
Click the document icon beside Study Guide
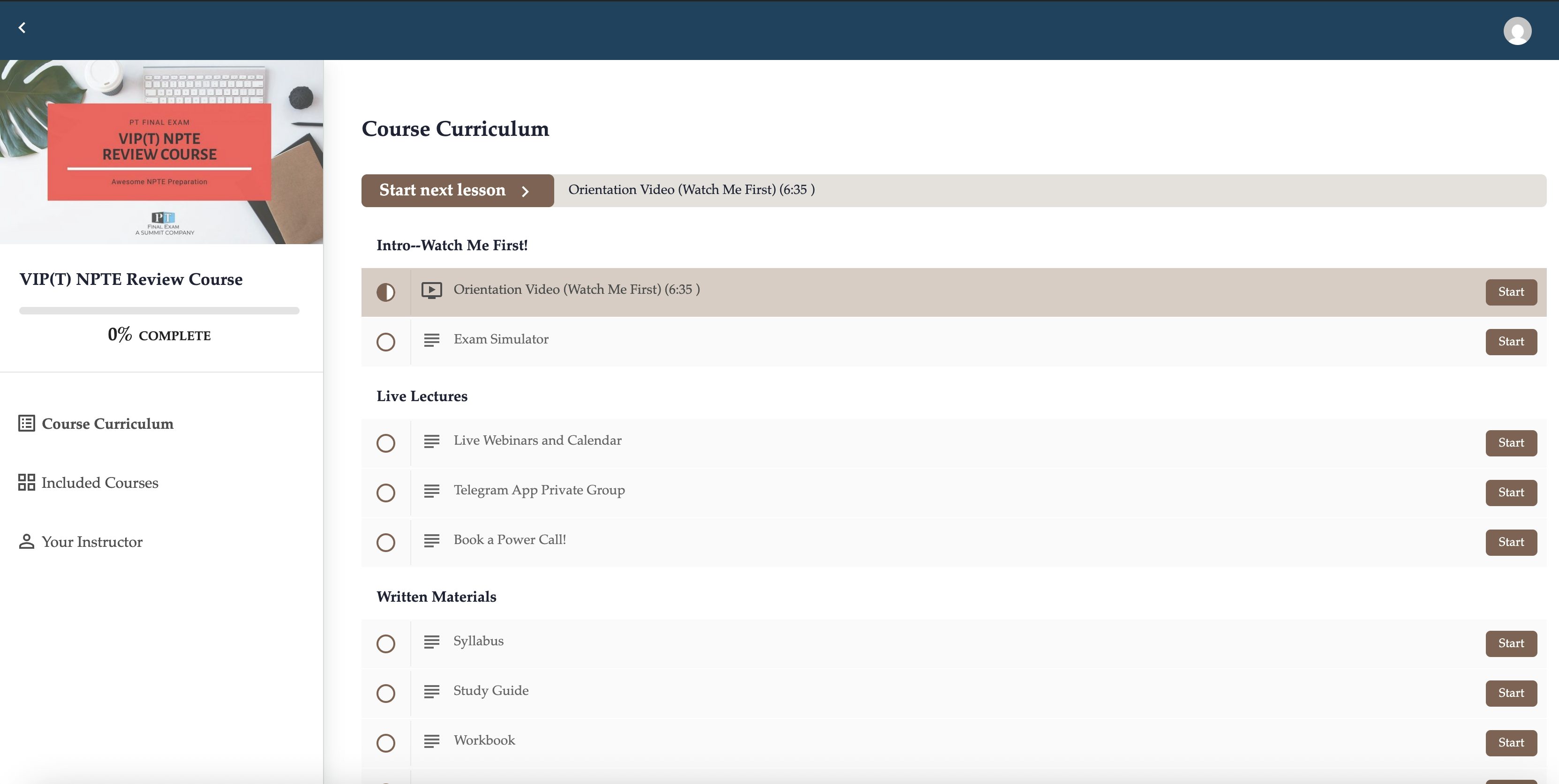pyautogui.click(x=431, y=692)
